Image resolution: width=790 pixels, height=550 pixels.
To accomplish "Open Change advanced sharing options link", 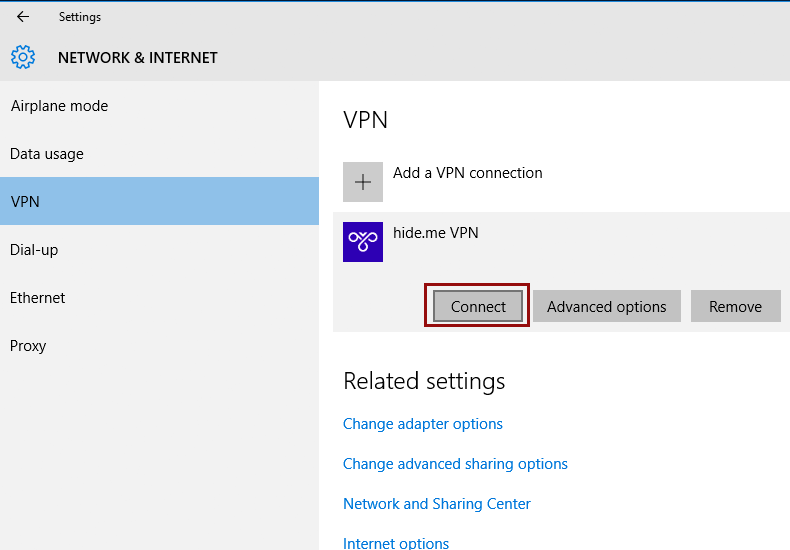I will tap(455, 464).
